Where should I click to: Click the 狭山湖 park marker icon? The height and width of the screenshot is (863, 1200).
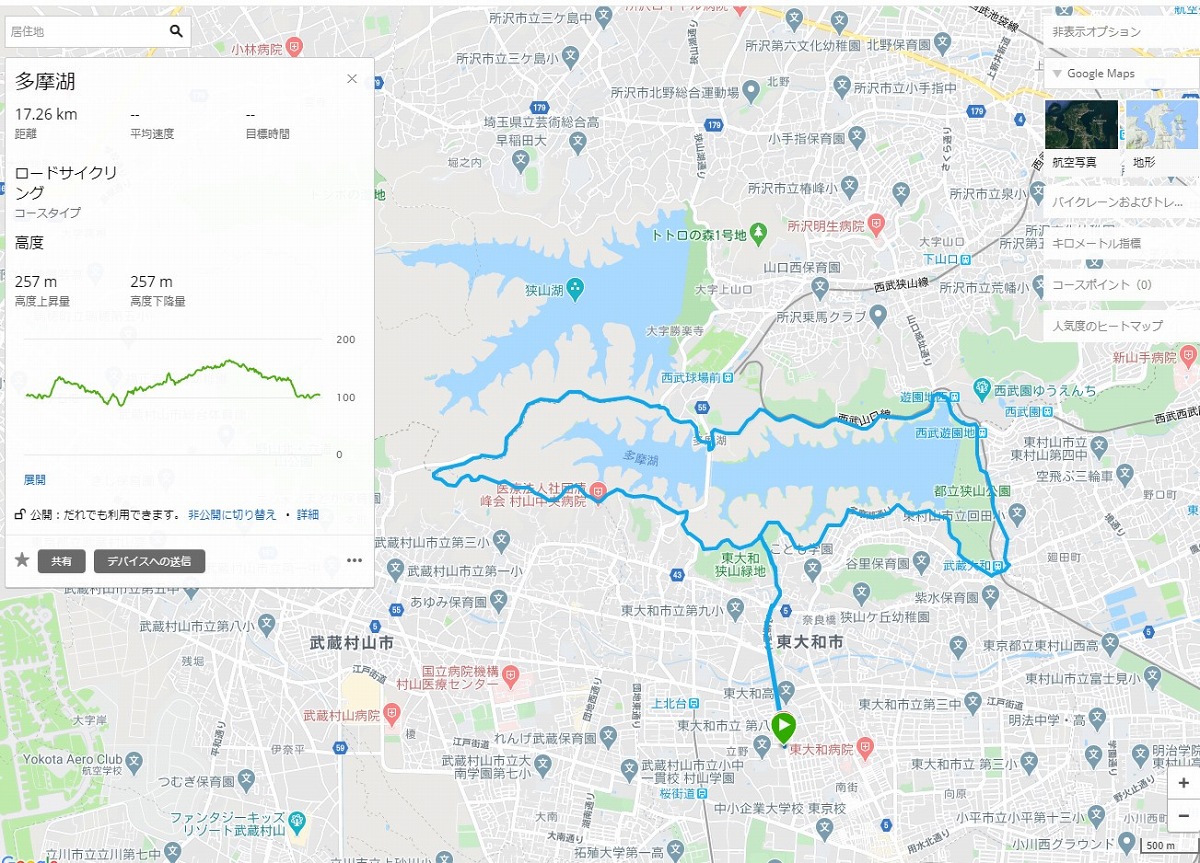point(576,291)
